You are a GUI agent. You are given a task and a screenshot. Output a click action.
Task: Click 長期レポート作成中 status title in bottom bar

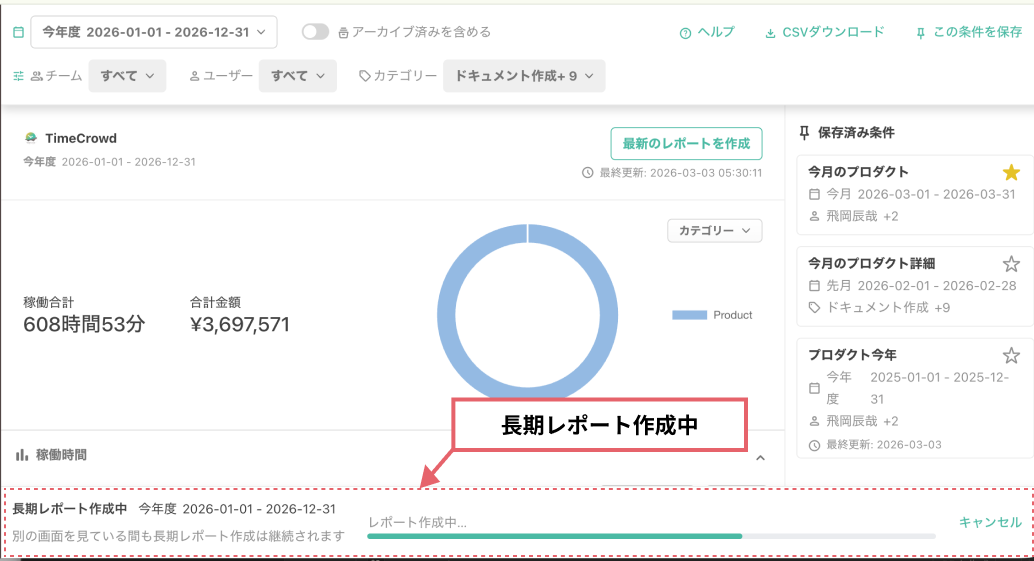[69, 509]
